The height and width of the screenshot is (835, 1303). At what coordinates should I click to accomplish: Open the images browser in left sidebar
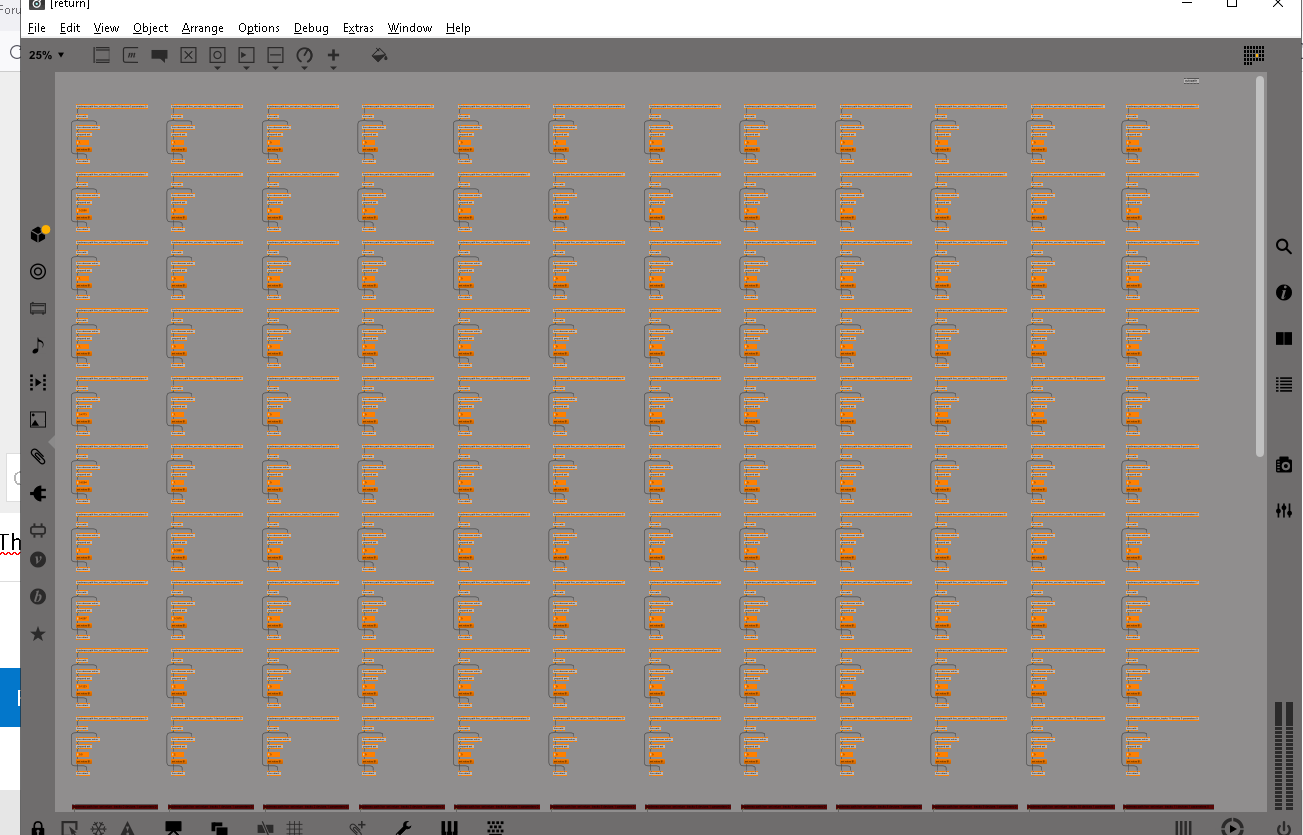click(x=38, y=420)
